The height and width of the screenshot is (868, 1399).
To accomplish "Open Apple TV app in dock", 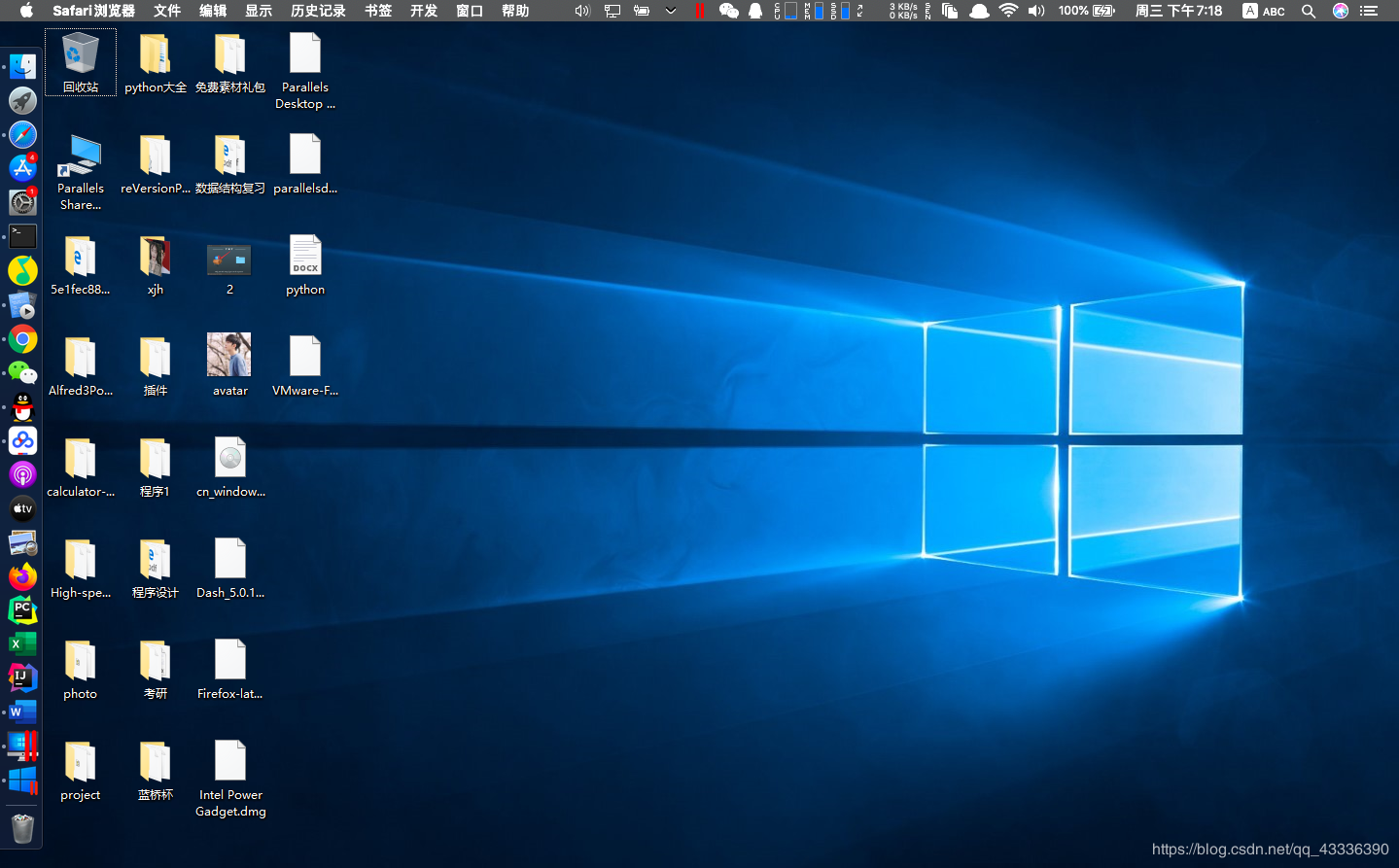I will [x=22, y=508].
